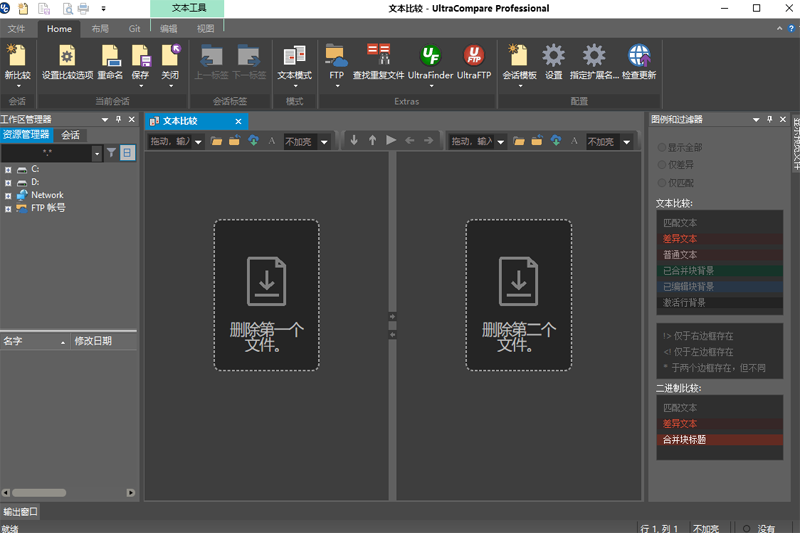Viewport: 800px width, 533px height.
Task: Click the workspace horizontal scrollbar thumb
Action: pos(39,493)
